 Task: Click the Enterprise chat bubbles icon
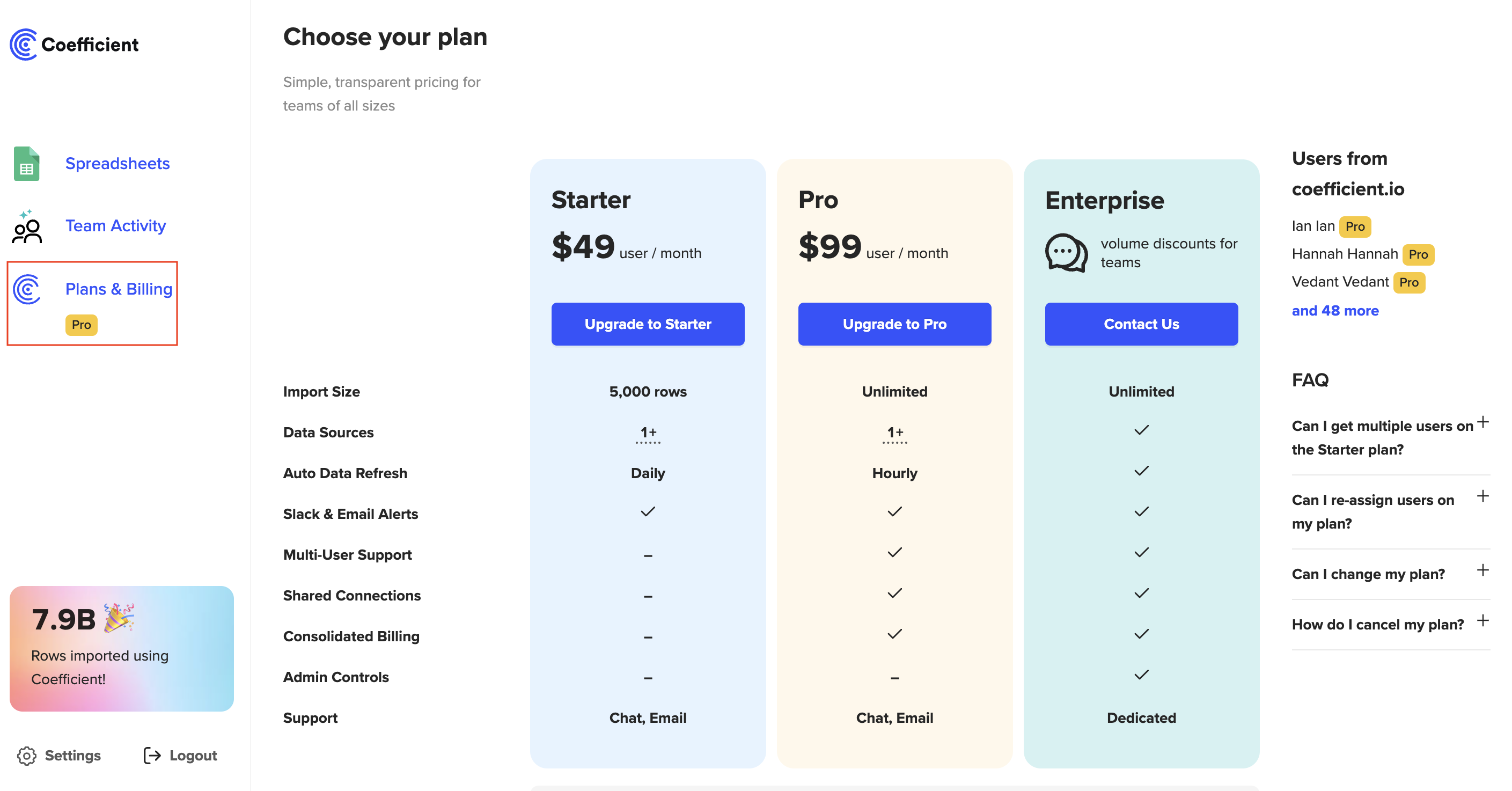coord(1066,253)
